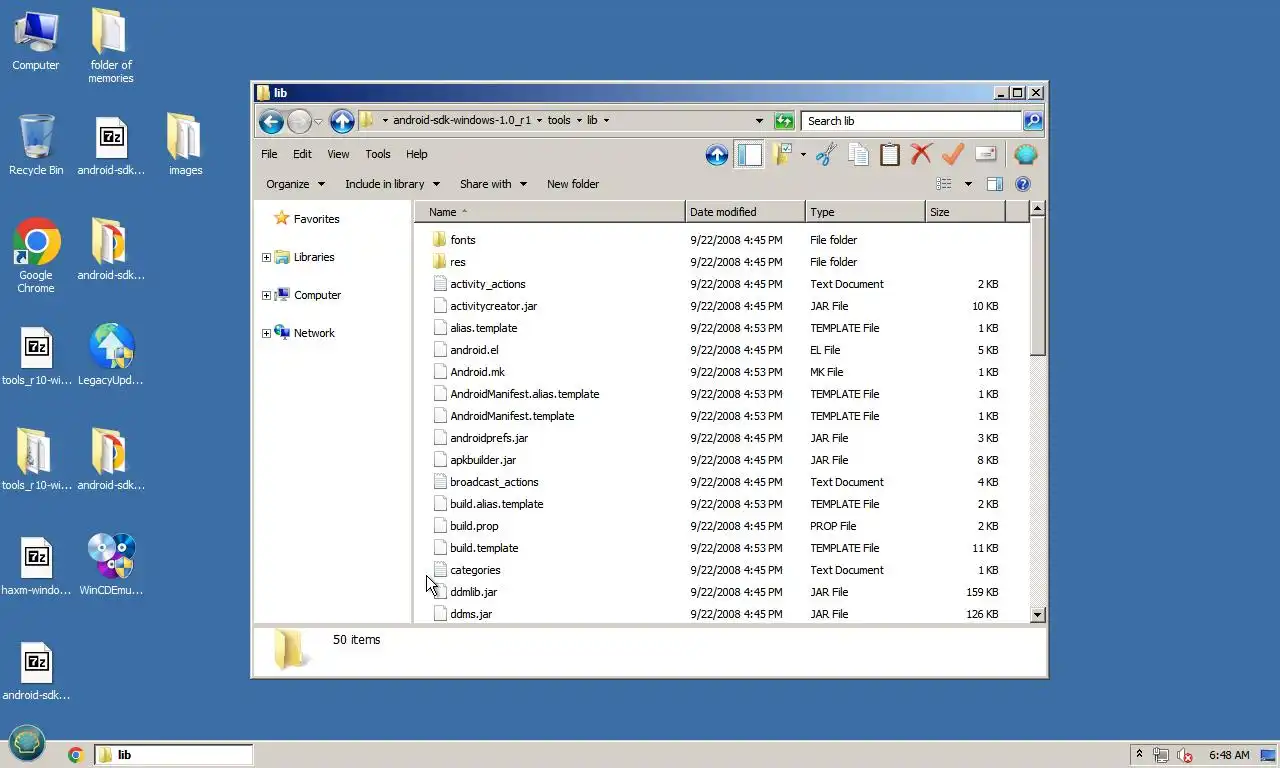Click the envelope E-mail icon
The height and width of the screenshot is (768, 1280).
tap(986, 155)
